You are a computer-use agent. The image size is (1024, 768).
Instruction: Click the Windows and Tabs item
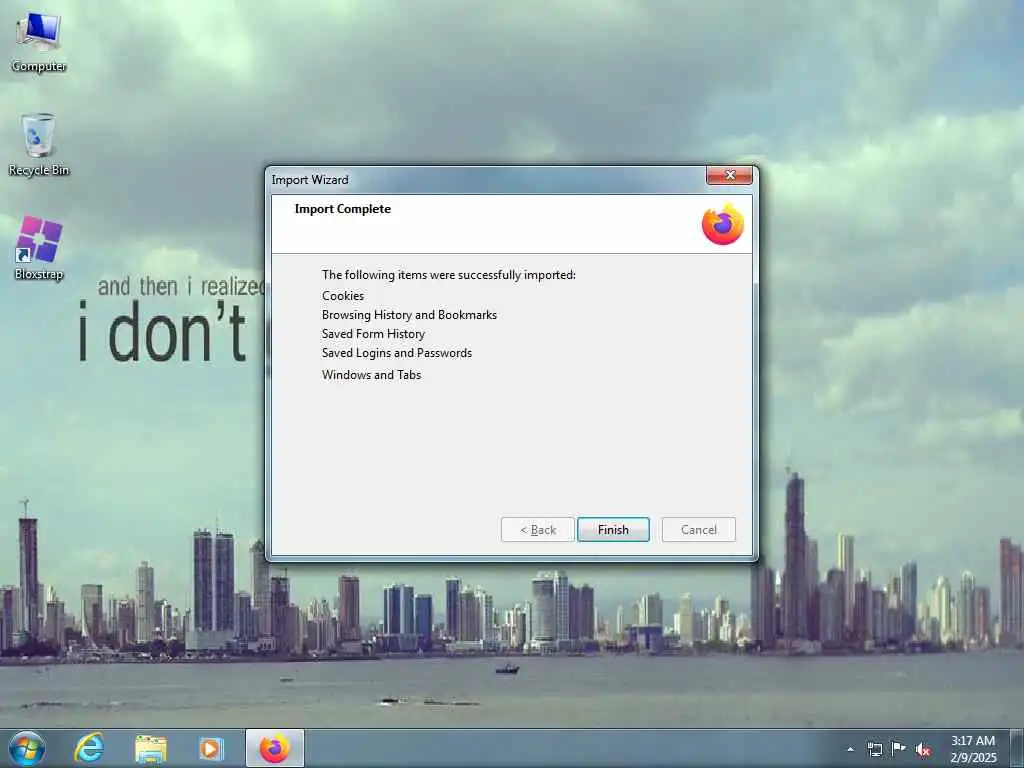pos(372,375)
